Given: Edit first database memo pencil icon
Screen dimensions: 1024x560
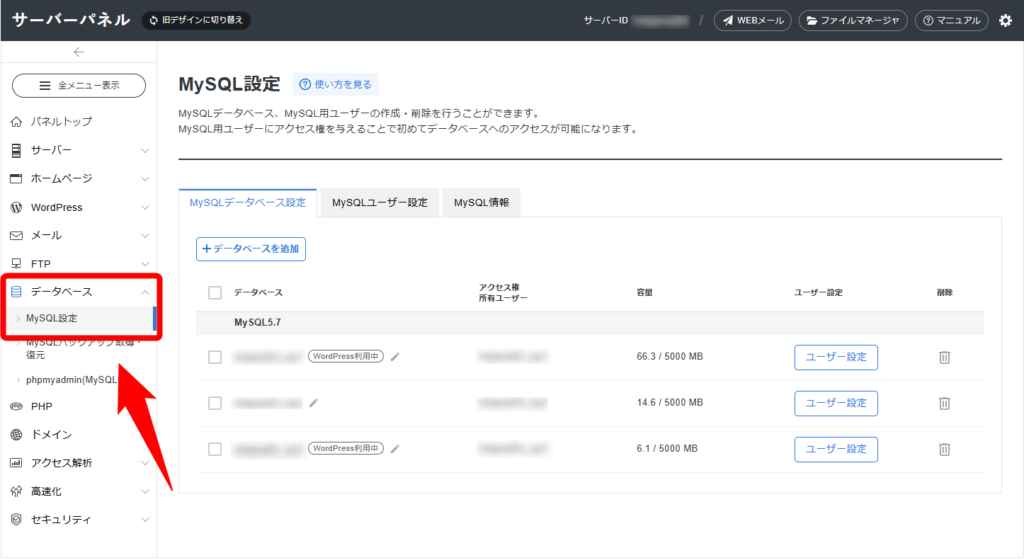Looking at the screenshot, I should pos(395,356).
